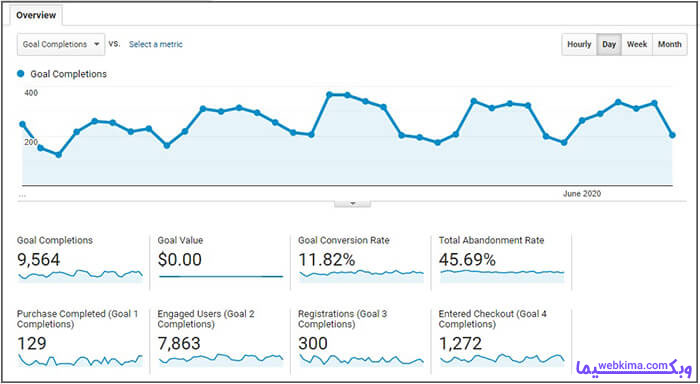
Task: Select the Entered Checkout Goal 4 value 1,272
Action: pos(460,343)
